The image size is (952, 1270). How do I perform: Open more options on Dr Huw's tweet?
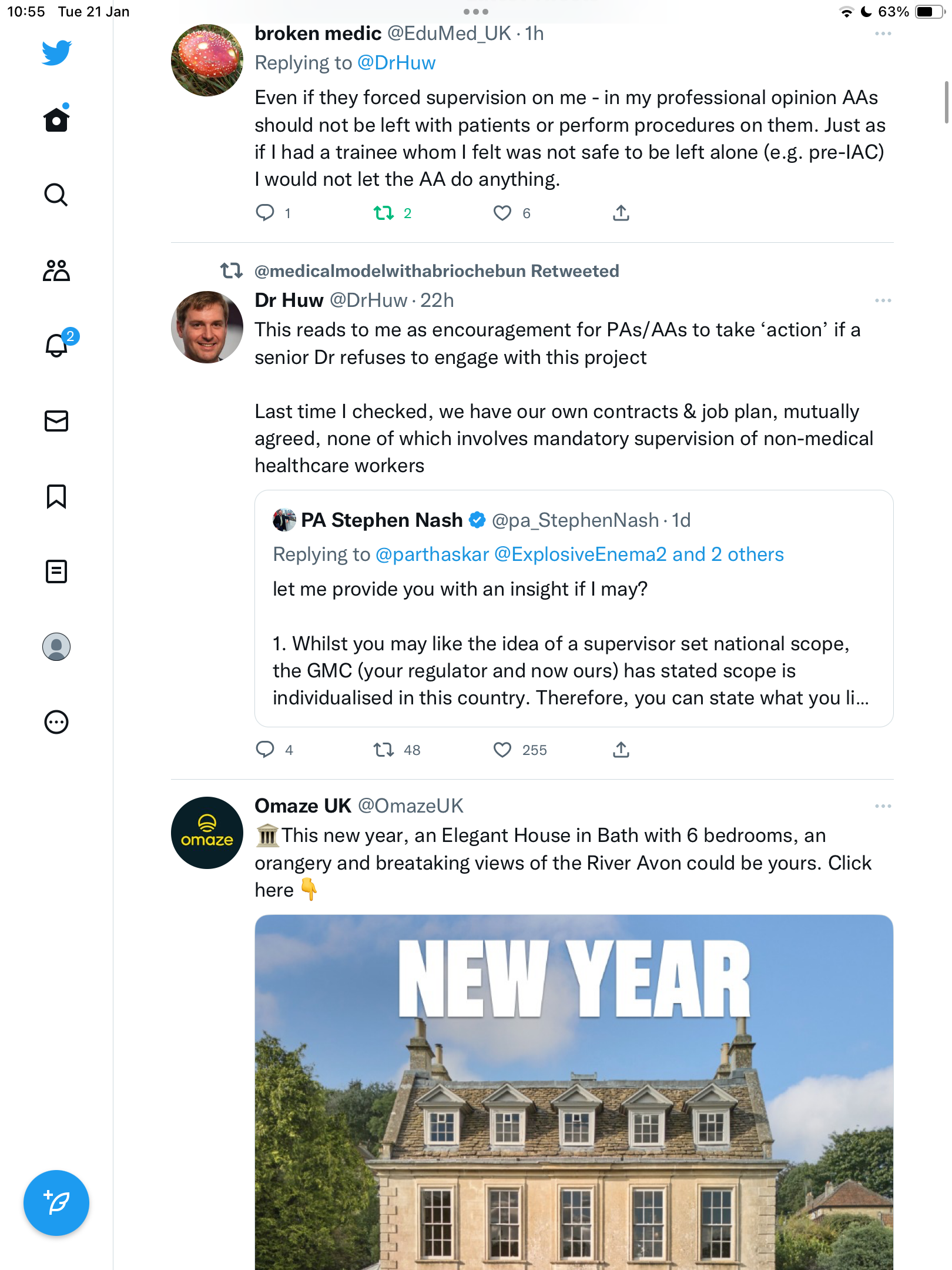(x=883, y=300)
